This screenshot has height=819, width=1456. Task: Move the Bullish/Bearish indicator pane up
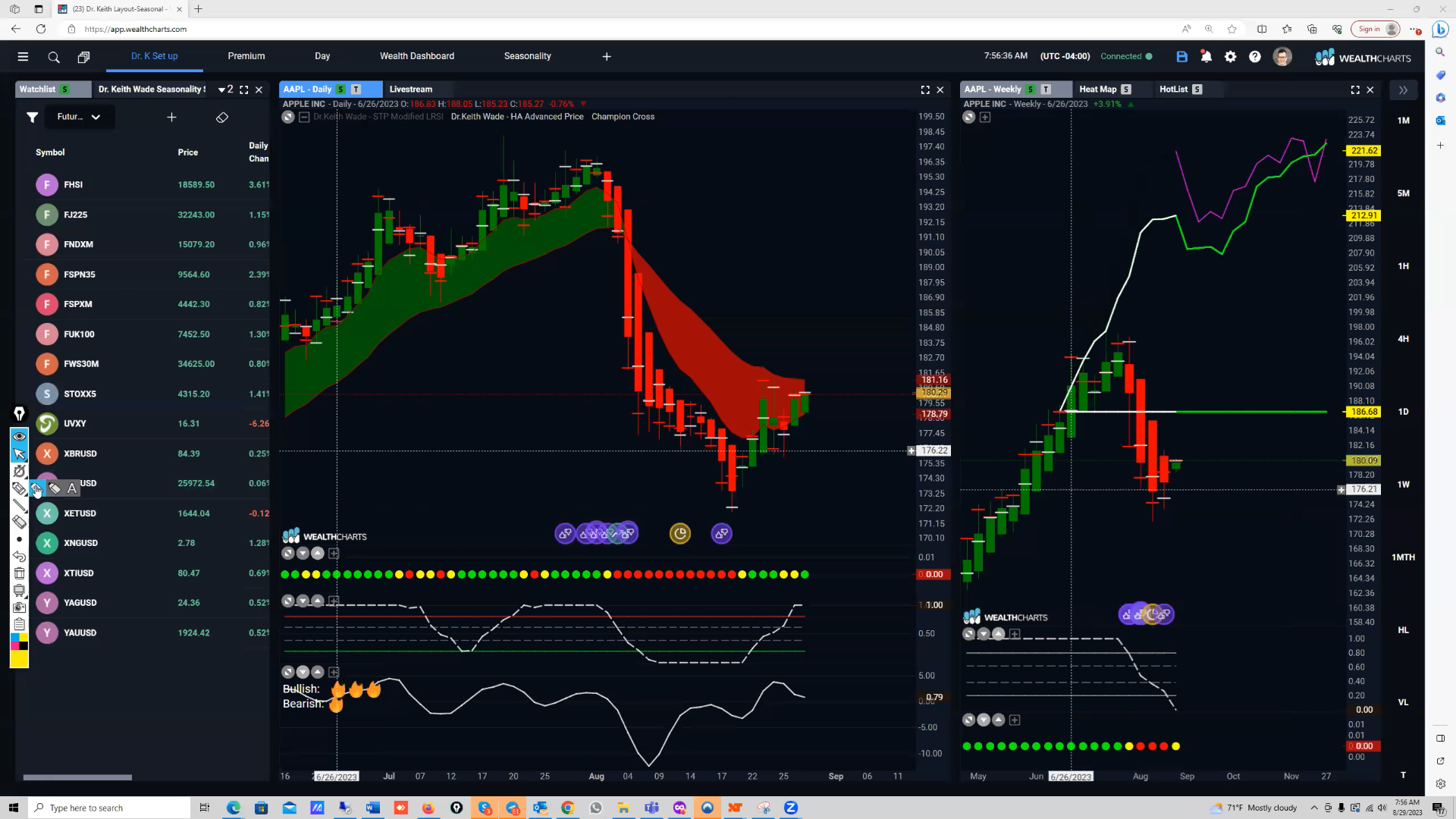(318, 672)
